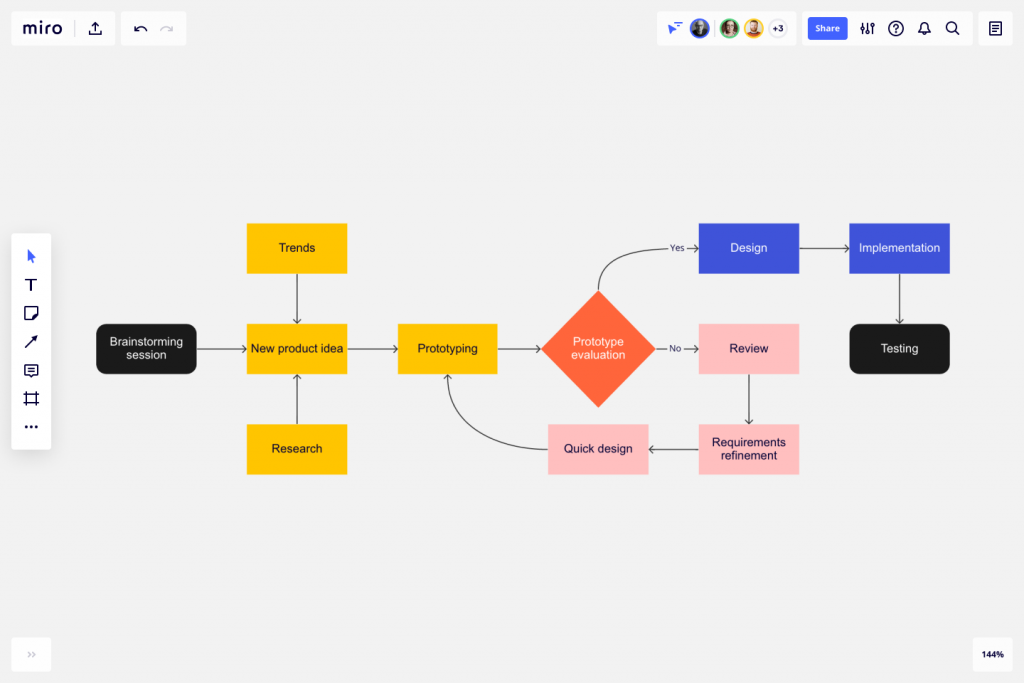Open board search

click(952, 28)
